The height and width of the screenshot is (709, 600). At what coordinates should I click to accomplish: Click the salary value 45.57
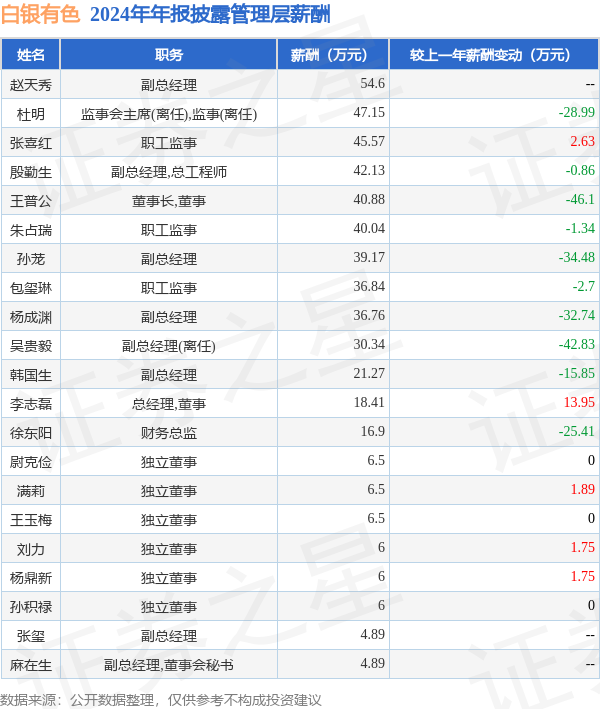369,141
